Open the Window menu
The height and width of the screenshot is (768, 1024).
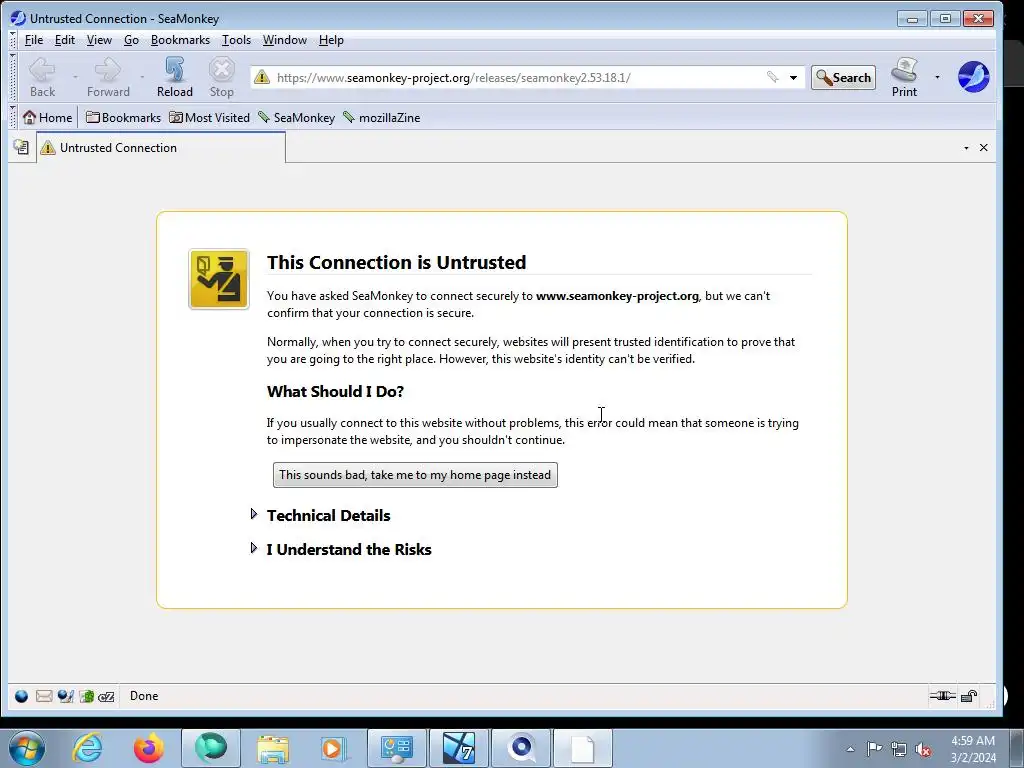pos(285,40)
